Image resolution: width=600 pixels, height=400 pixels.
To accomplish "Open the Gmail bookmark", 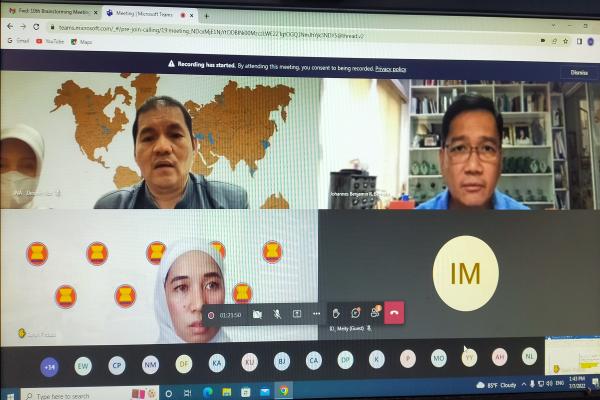I will (x=18, y=40).
